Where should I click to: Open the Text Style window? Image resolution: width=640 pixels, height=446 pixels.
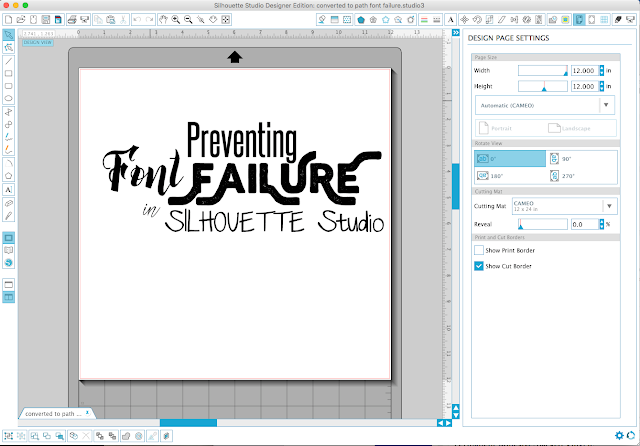(451, 20)
